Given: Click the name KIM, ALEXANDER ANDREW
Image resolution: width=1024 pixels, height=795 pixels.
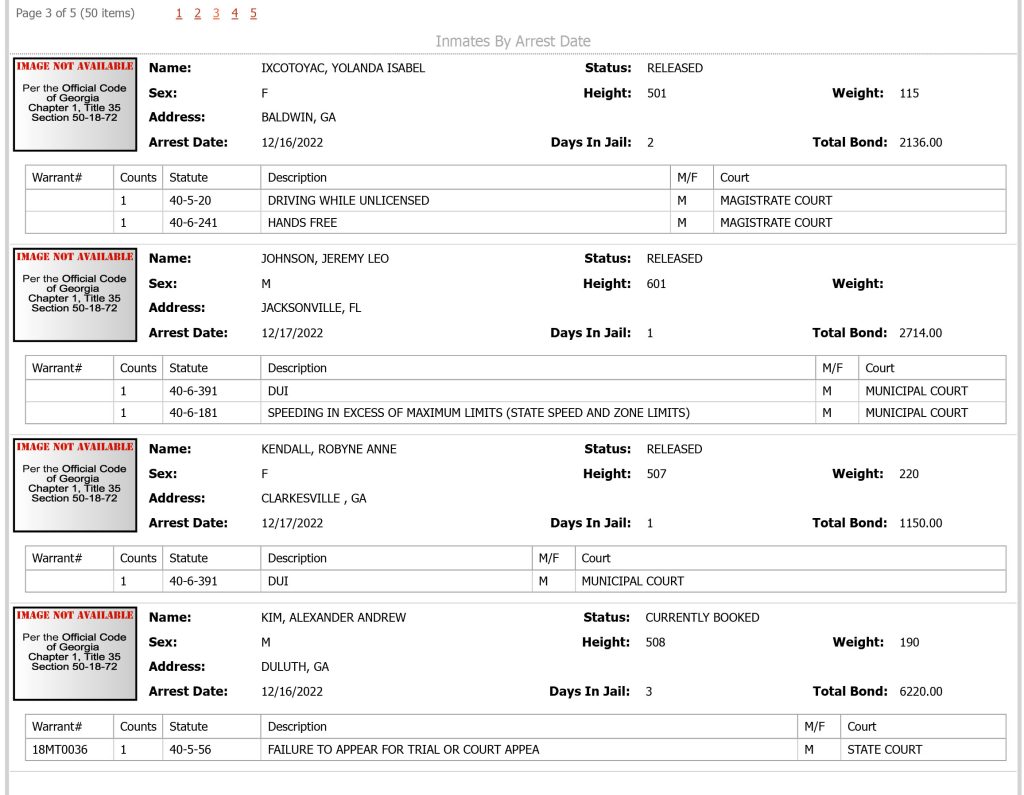Looking at the screenshot, I should (x=334, y=617).
